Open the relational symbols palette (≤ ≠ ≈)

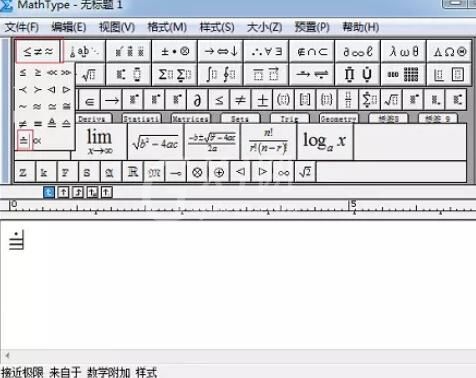[38, 51]
